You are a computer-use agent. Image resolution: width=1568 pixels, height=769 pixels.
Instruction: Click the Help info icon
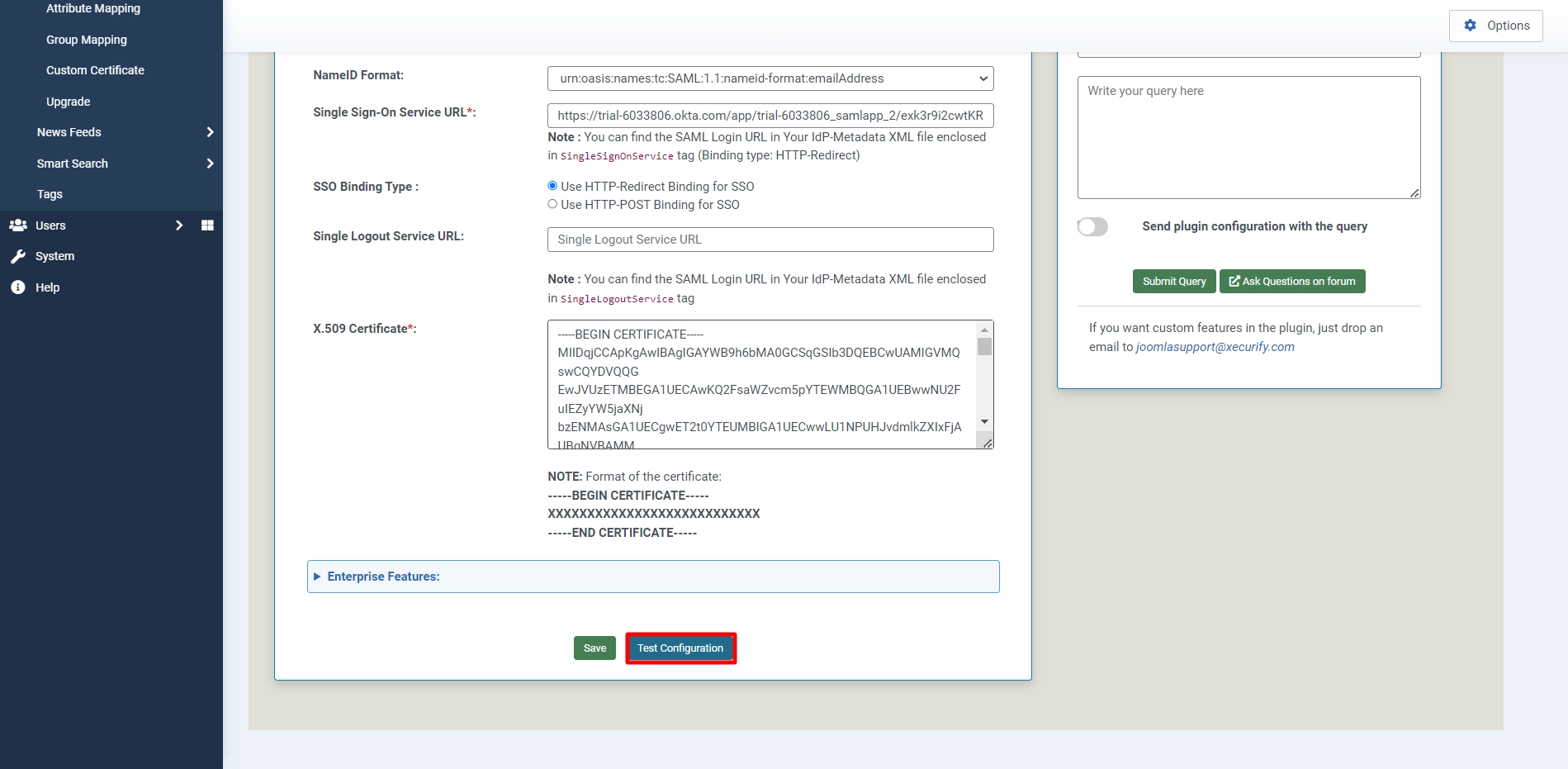[x=18, y=287]
